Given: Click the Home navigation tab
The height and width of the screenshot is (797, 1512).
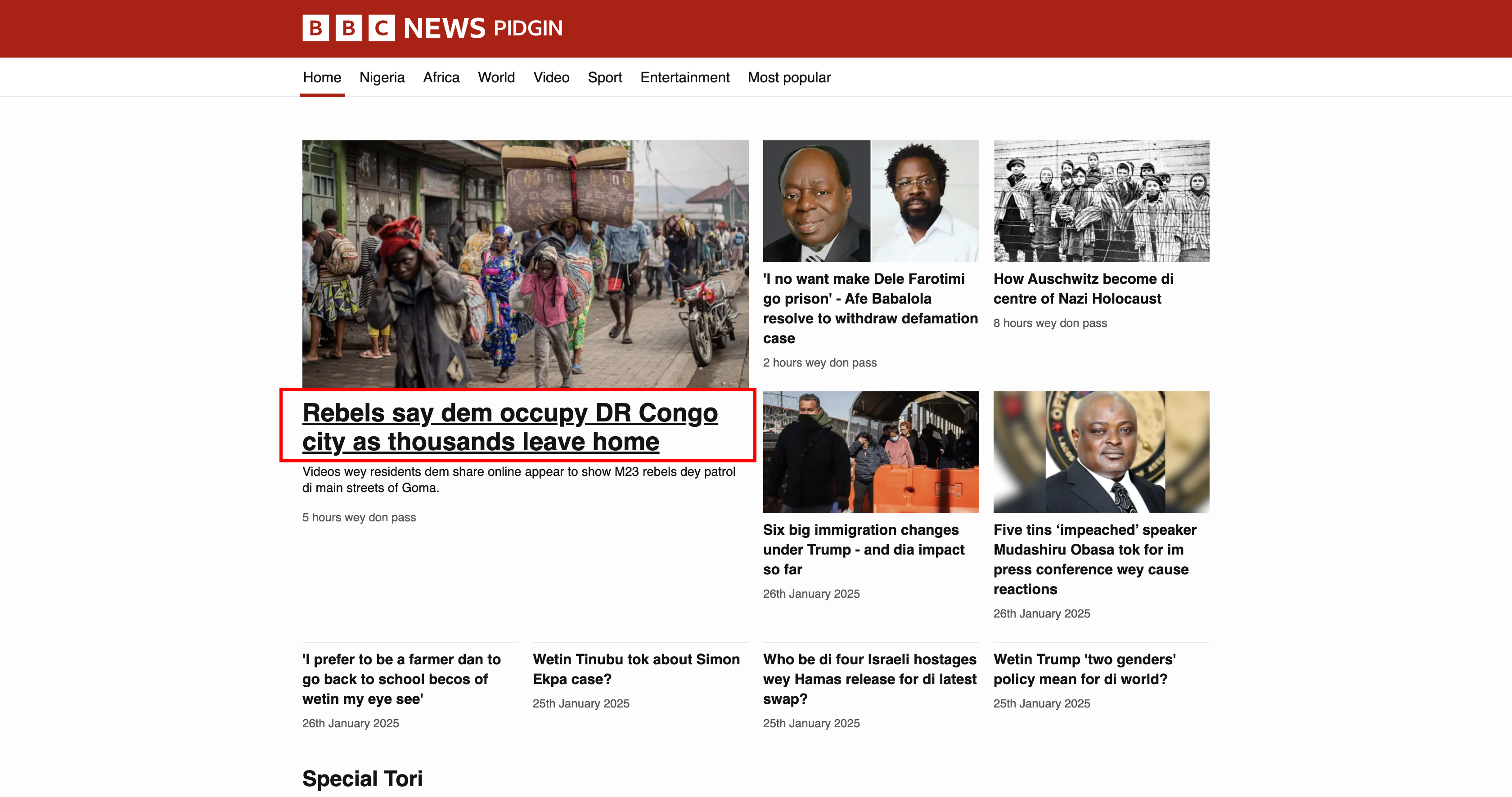Looking at the screenshot, I should [x=322, y=77].
